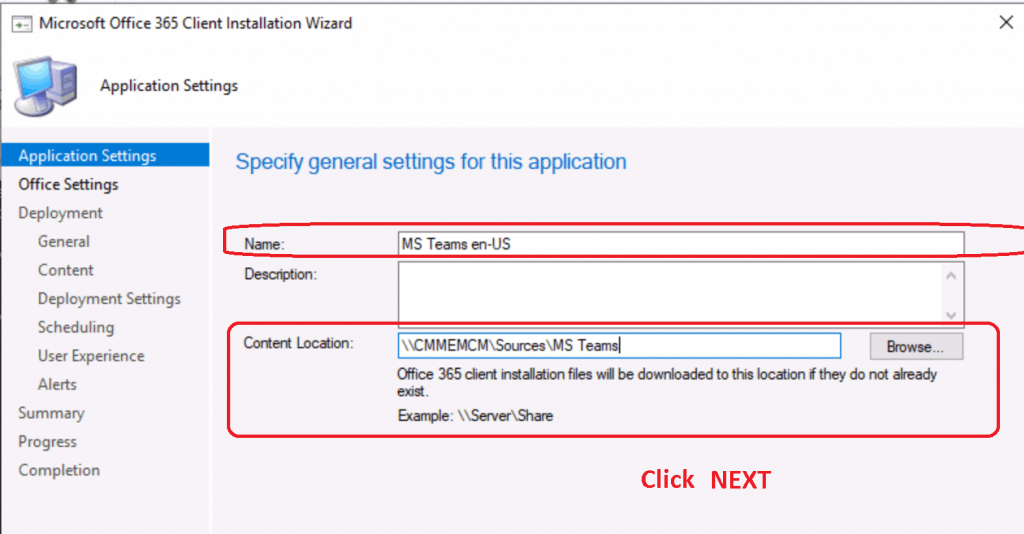Viewport: 1024px width, 534px height.
Task: Click the Content Location path field
Action: pyautogui.click(x=619, y=345)
